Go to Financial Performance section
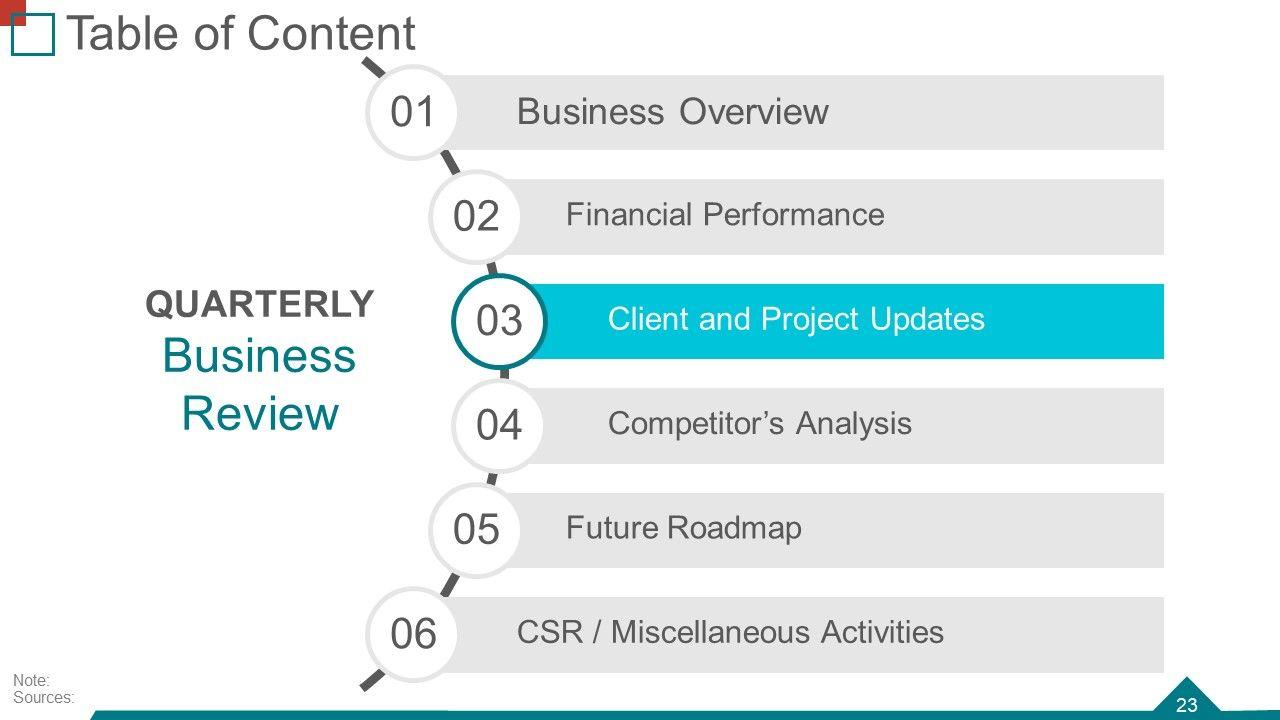The width and height of the screenshot is (1280, 720). click(725, 215)
